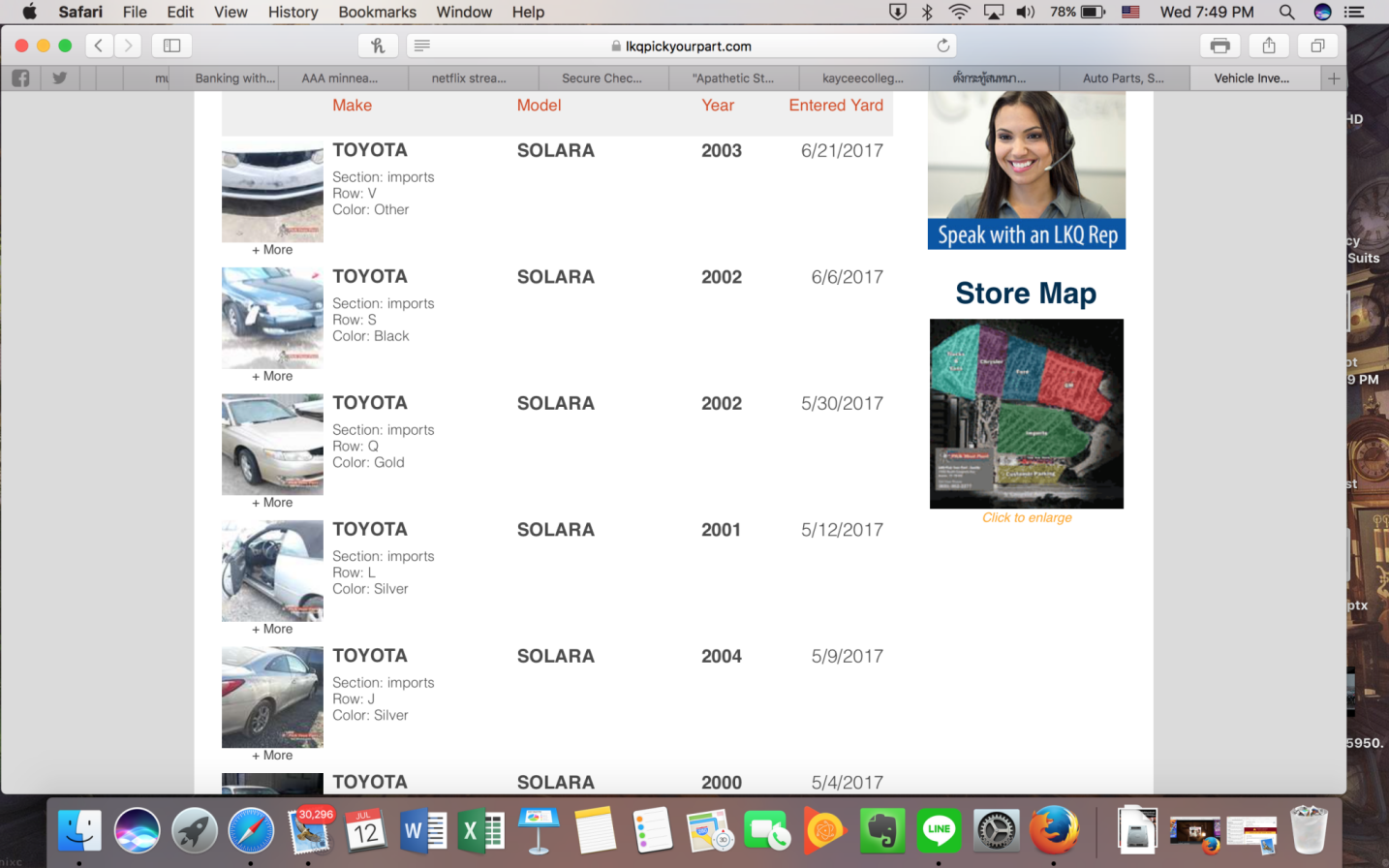The image size is (1389, 868).
Task: Reload the lkqpickyourpart.com page
Action: (x=942, y=46)
